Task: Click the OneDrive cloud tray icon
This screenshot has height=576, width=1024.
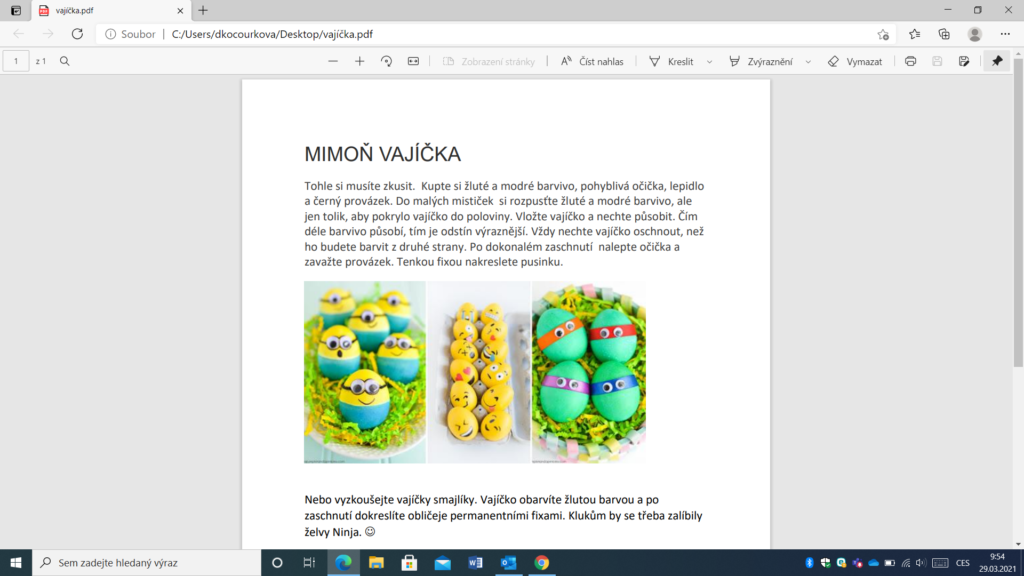Action: tap(873, 562)
